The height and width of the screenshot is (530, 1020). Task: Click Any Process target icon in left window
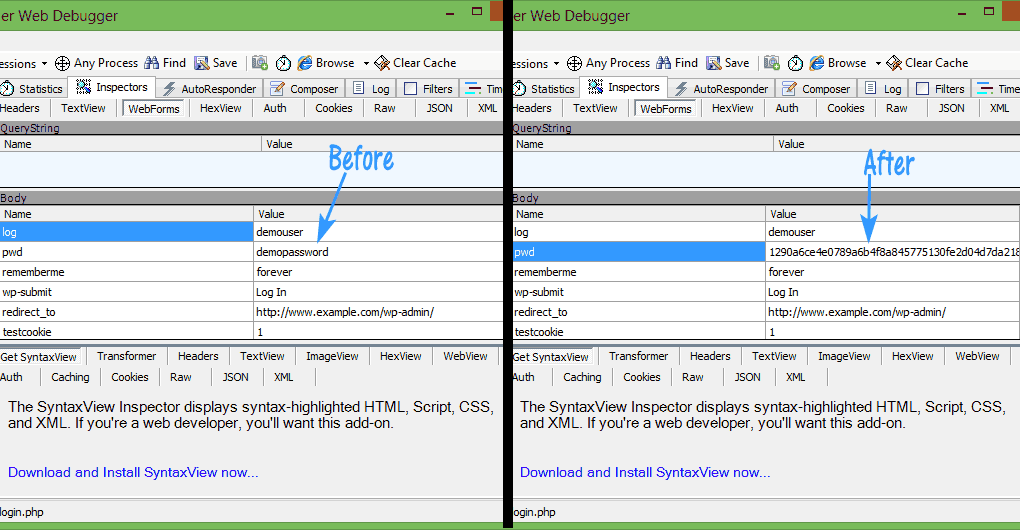[62, 63]
